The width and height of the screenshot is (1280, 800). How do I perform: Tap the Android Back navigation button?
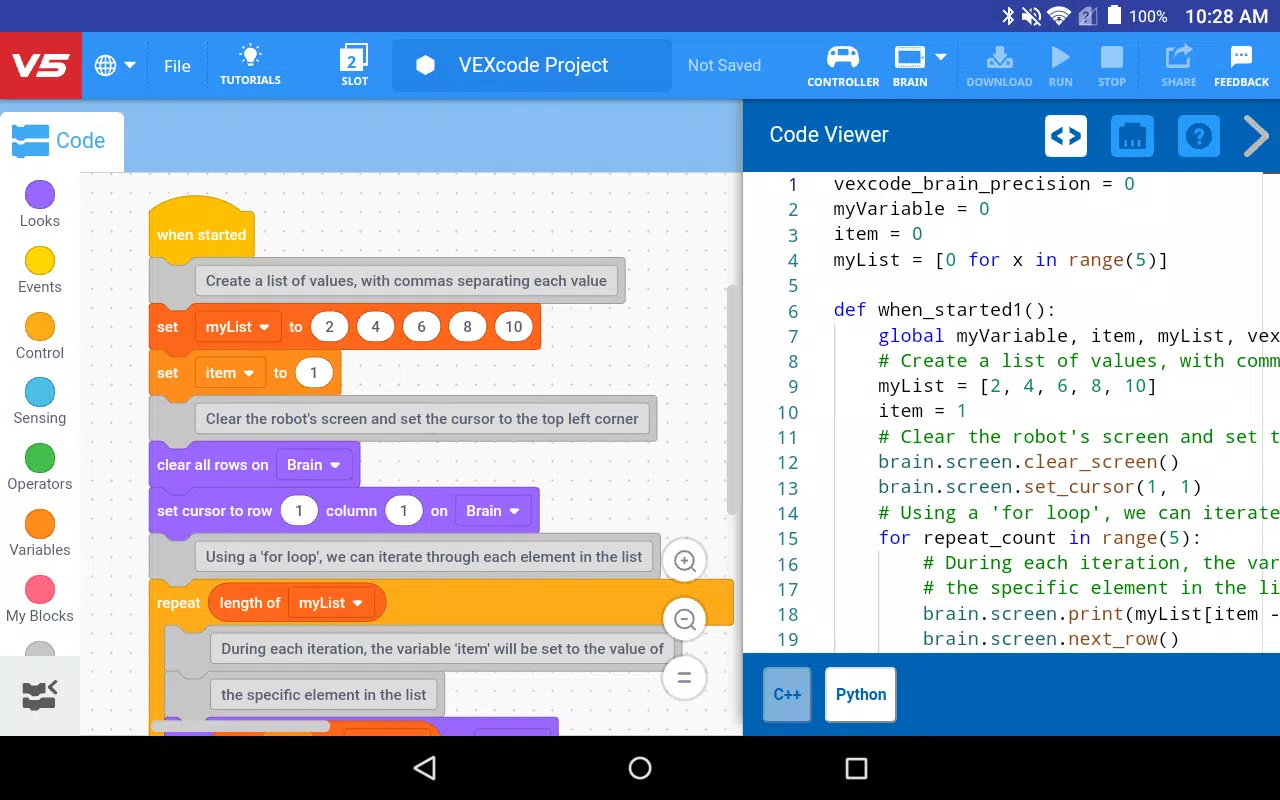tap(425, 768)
